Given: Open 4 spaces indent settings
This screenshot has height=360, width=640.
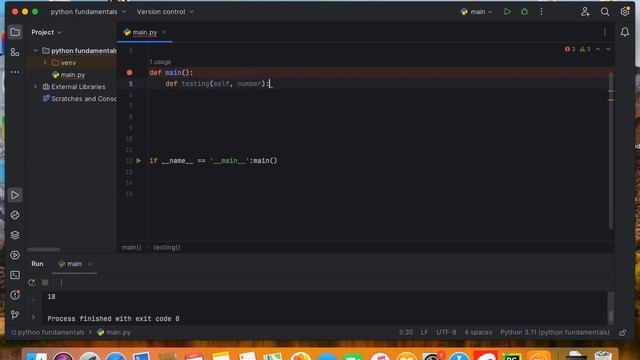Looking at the screenshot, I should pos(478,333).
